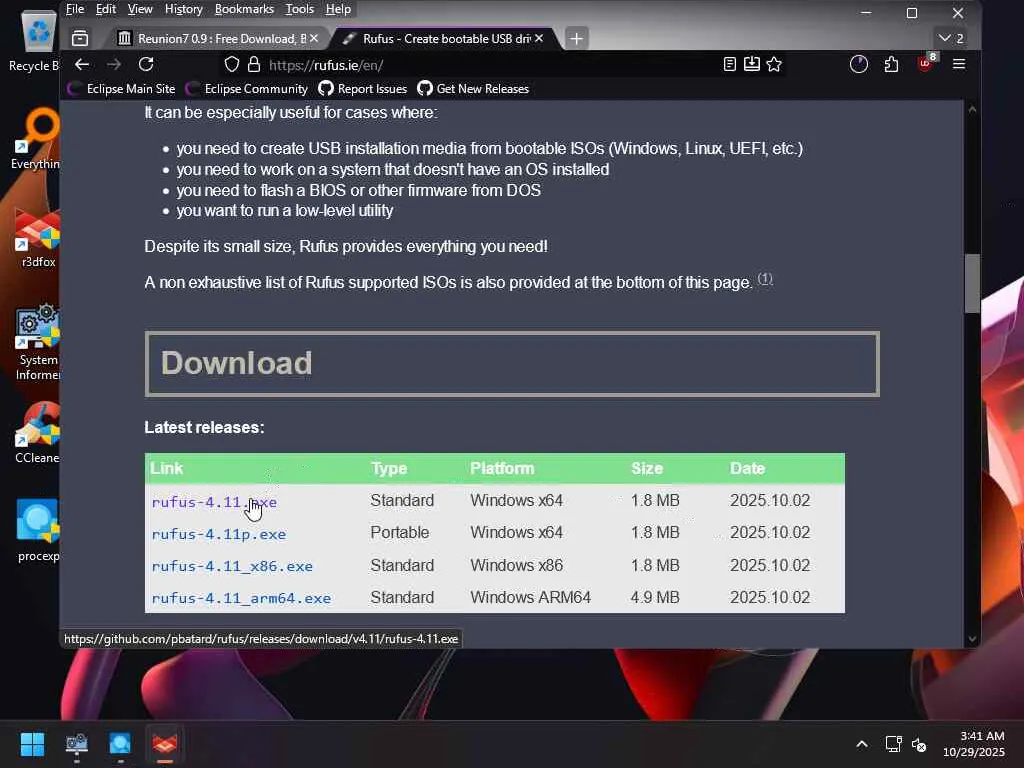The height and width of the screenshot is (768, 1024).
Task: Click the Link column header
Action: coord(167,468)
